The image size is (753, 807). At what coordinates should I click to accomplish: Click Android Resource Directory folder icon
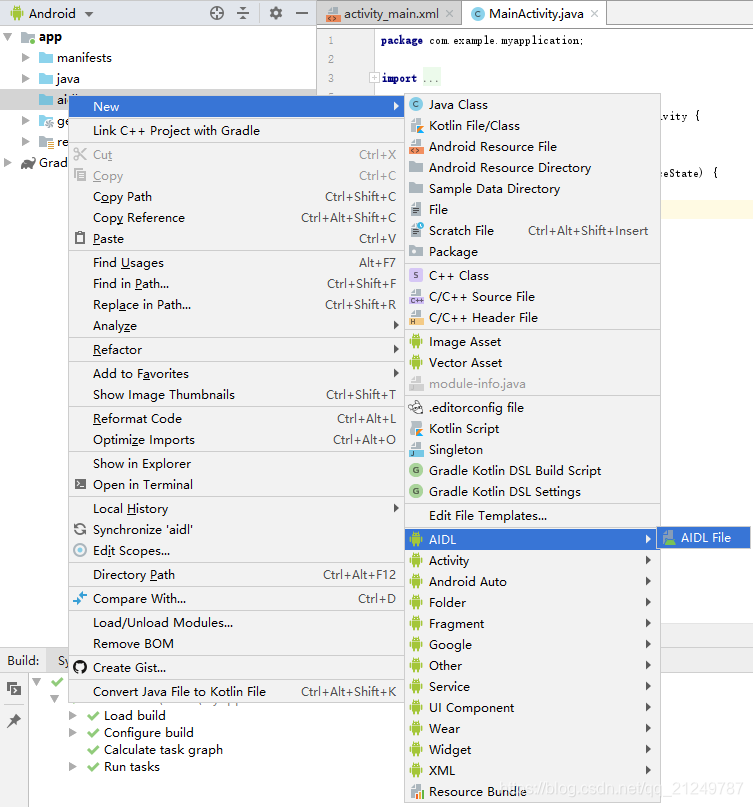[416, 167]
